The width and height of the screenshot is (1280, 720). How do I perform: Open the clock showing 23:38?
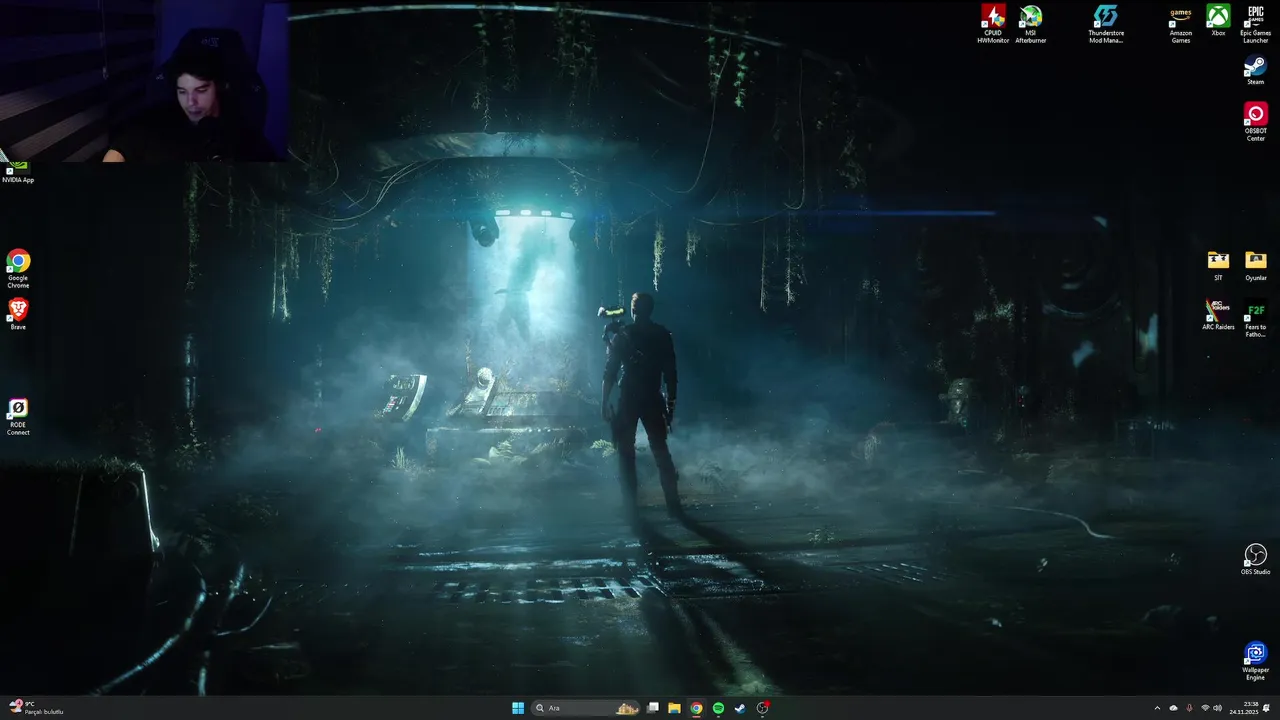click(1246, 708)
